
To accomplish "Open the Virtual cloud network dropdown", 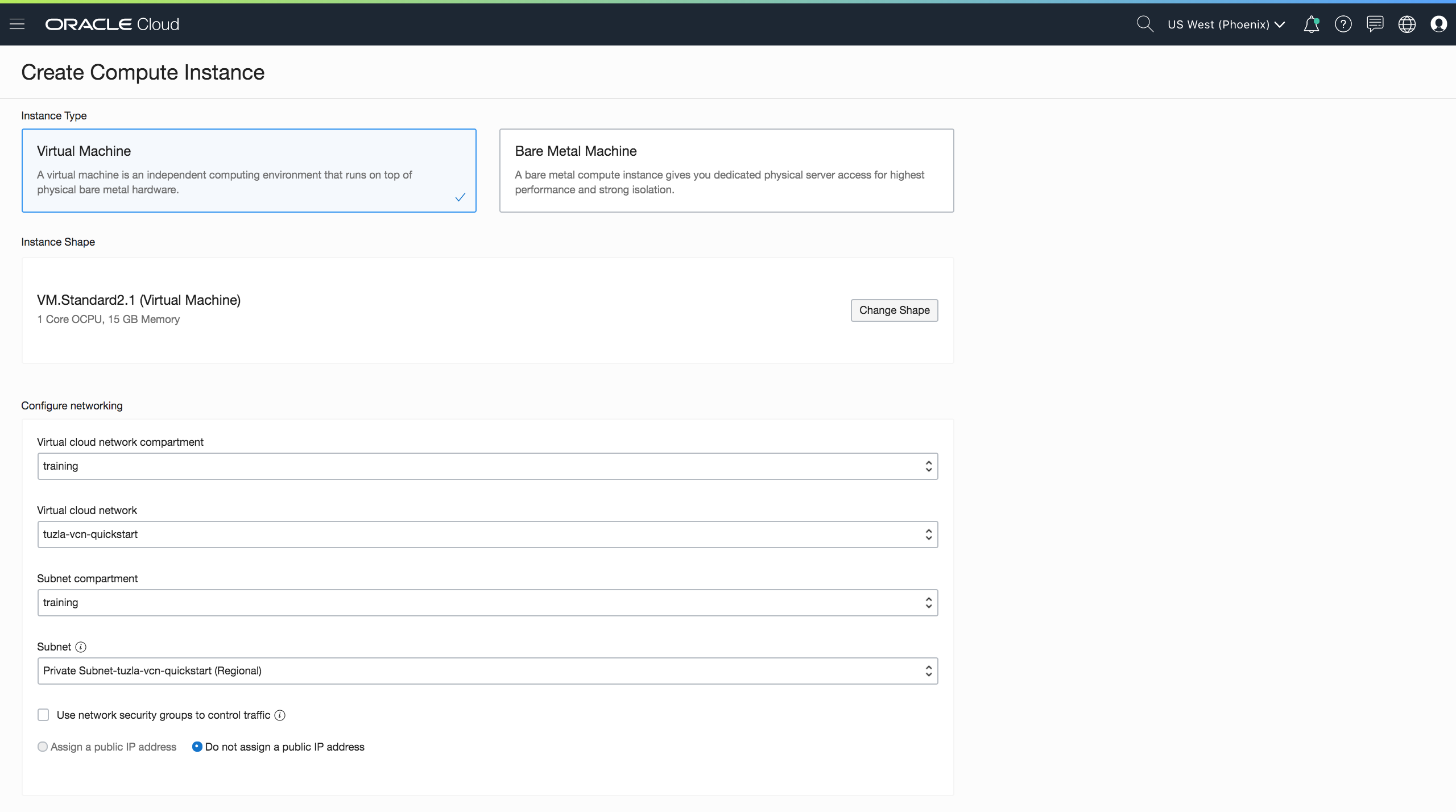I will (x=487, y=535).
